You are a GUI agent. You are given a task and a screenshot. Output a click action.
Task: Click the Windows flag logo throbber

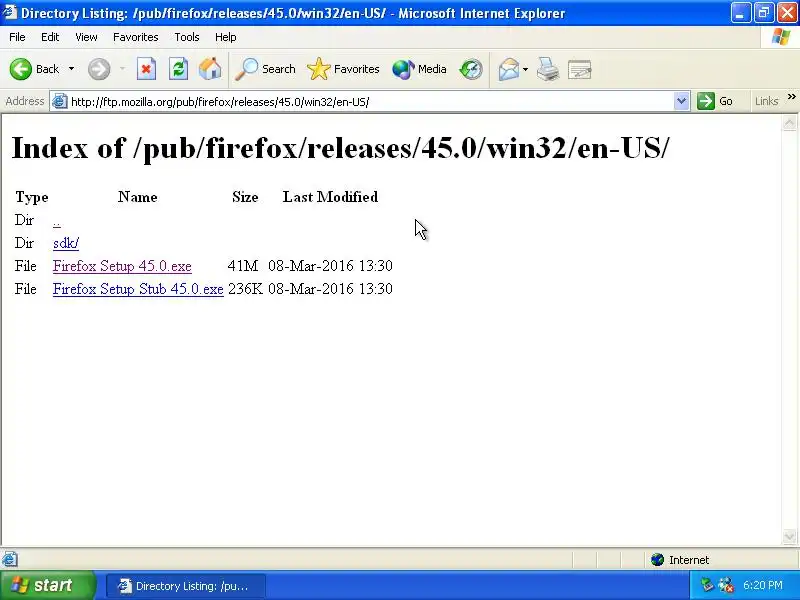[781, 37]
